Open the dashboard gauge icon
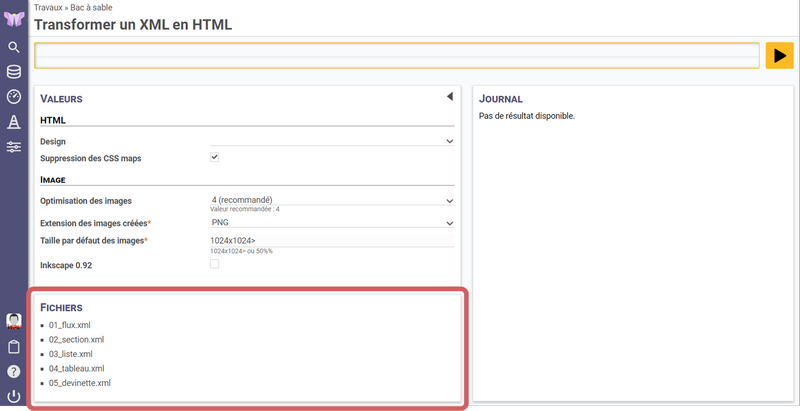 click(14, 97)
